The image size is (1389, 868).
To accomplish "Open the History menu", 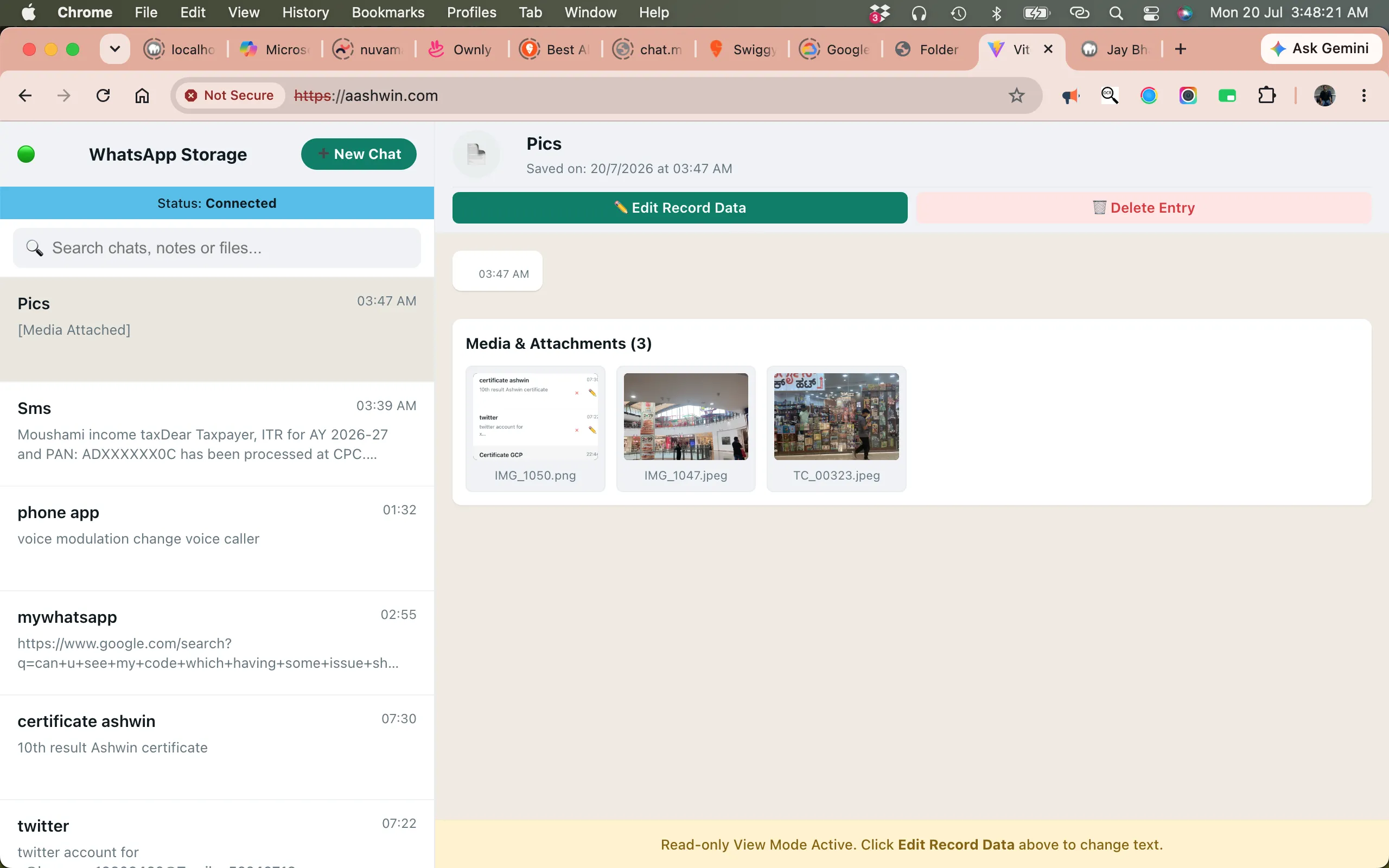I will click(x=305, y=12).
